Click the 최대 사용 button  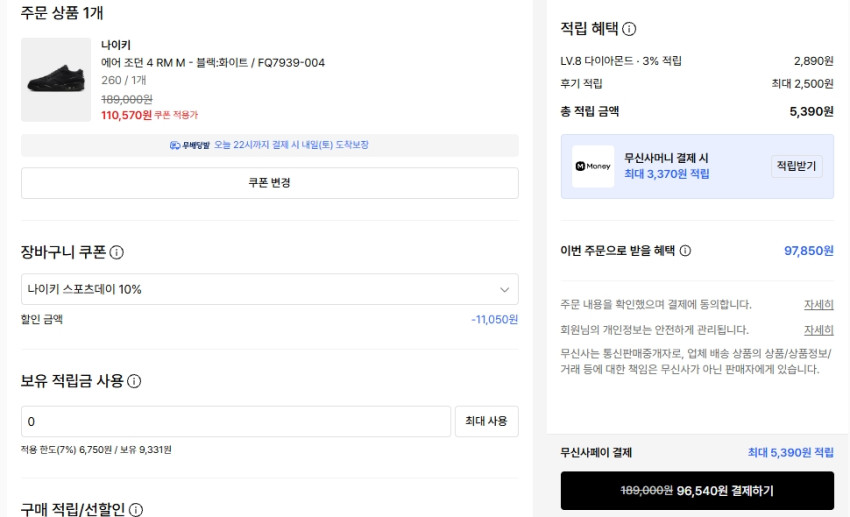tap(486, 421)
